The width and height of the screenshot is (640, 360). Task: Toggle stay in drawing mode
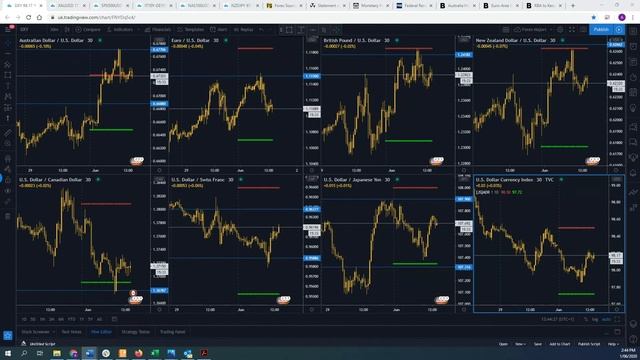8,169
